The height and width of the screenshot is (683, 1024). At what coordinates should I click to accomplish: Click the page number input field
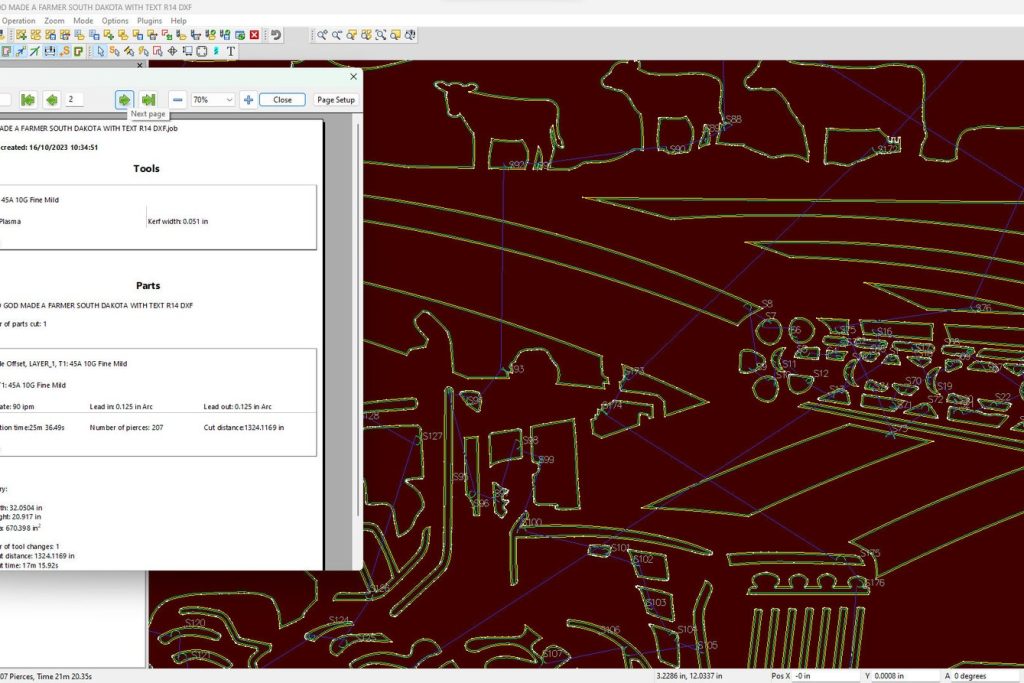75,100
